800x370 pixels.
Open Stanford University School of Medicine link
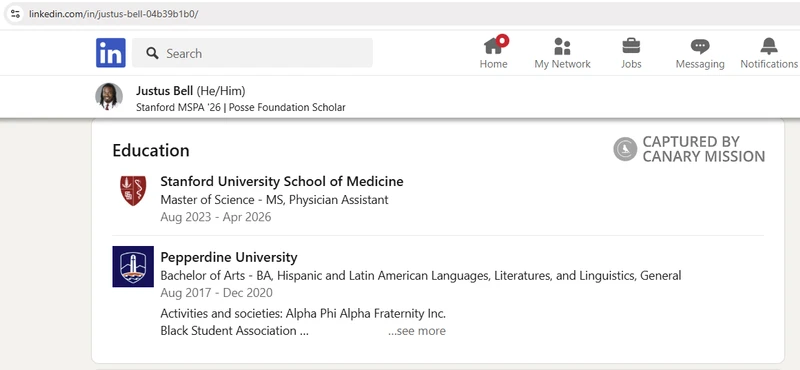click(x=282, y=181)
